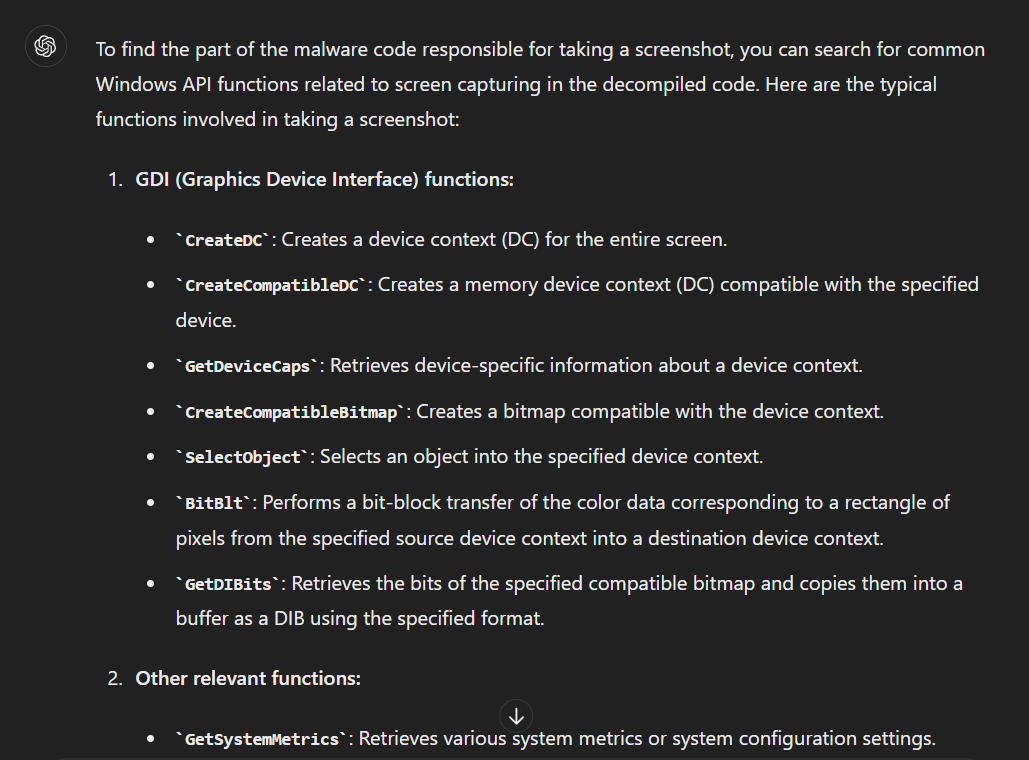Click the SelectObject inline code text
Viewport: 1029px width, 760px height.
[x=240, y=457]
